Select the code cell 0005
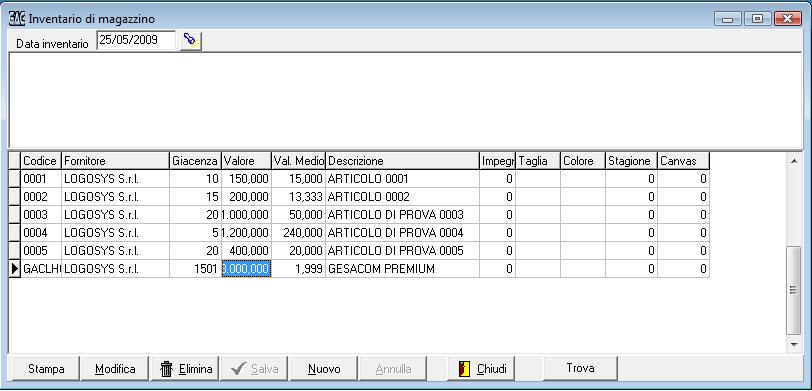 click(41, 251)
